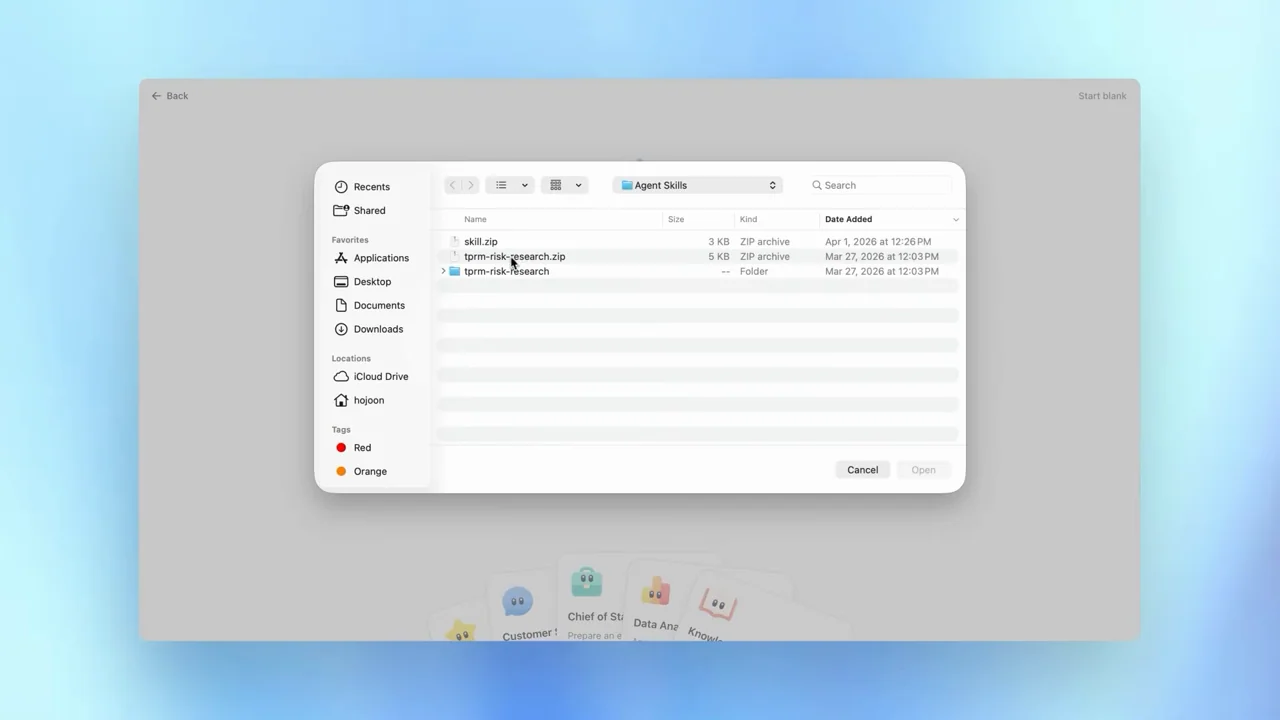Open the hojoon home folder
Screen dimensions: 1280x720
point(359,401)
